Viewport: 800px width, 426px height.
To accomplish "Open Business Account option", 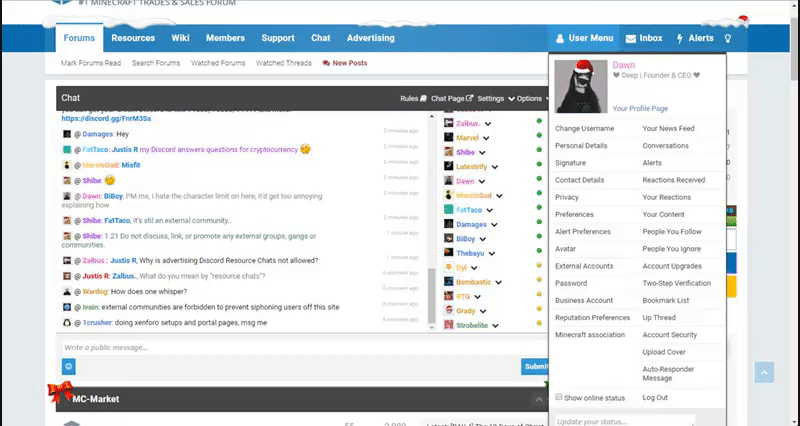I will coord(584,300).
